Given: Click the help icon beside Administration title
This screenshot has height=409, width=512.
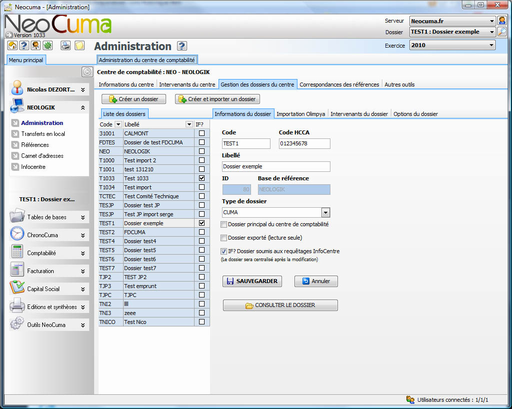Looking at the screenshot, I should 182,46.
